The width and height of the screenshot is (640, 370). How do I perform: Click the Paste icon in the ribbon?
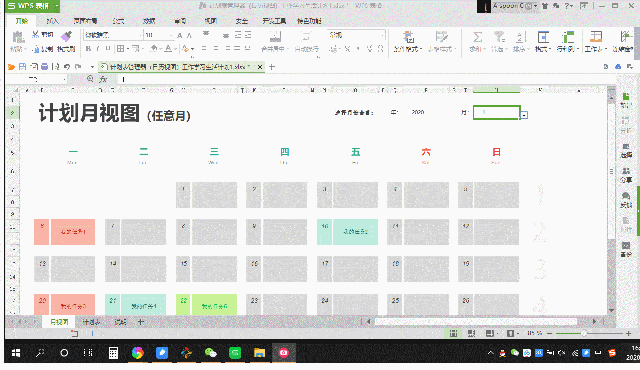coord(18,38)
